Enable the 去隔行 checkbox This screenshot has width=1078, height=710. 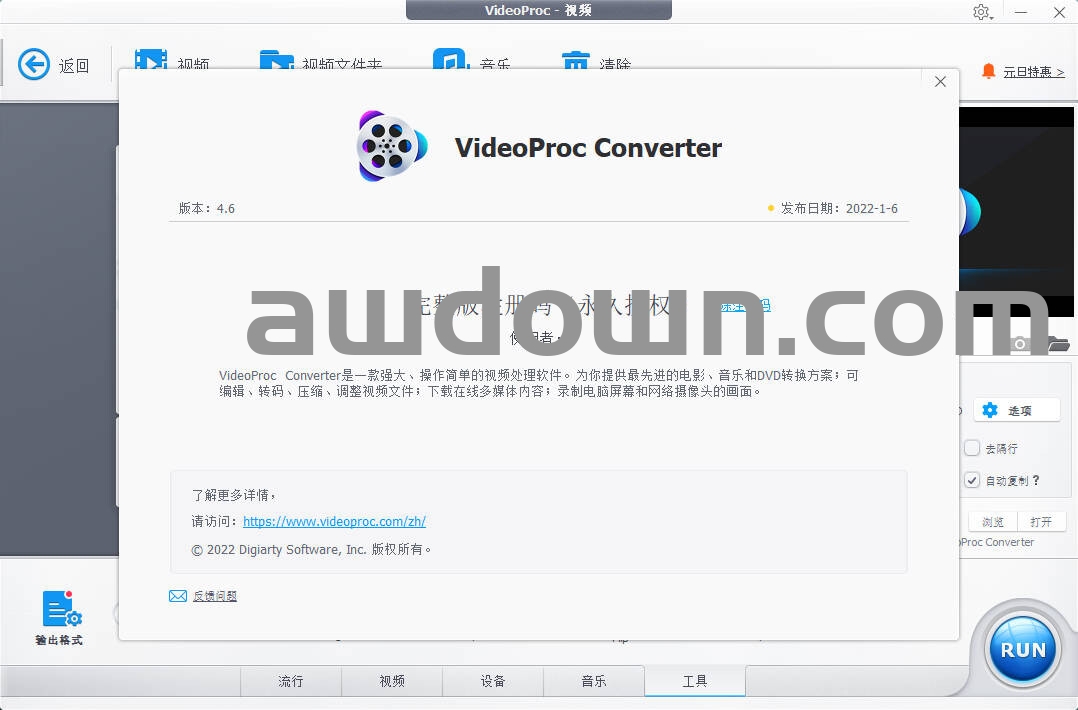point(972,448)
